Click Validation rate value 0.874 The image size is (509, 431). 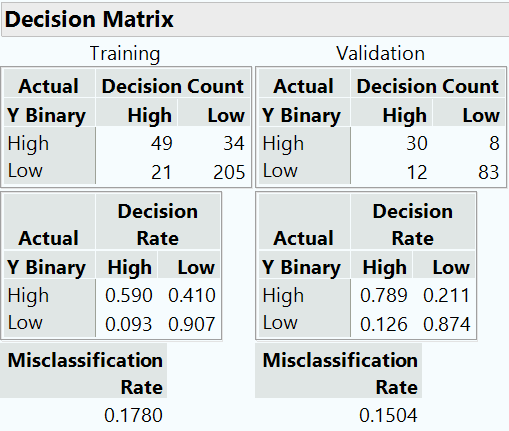click(x=447, y=324)
